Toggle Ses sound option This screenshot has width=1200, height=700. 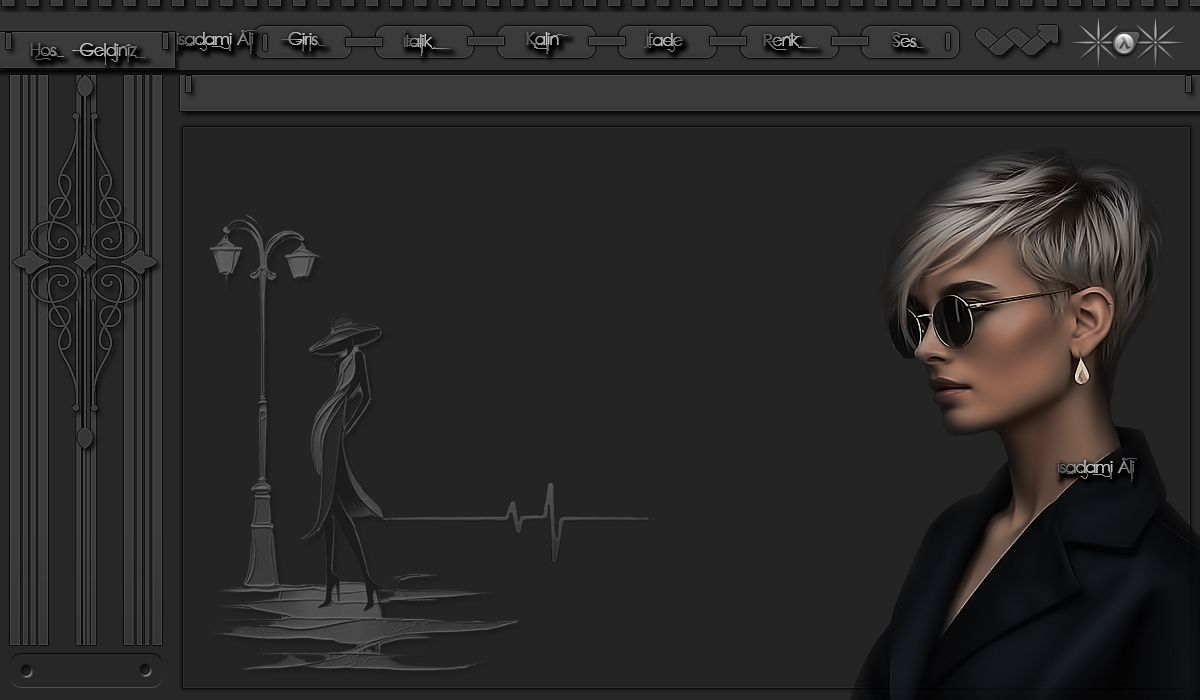(909, 42)
